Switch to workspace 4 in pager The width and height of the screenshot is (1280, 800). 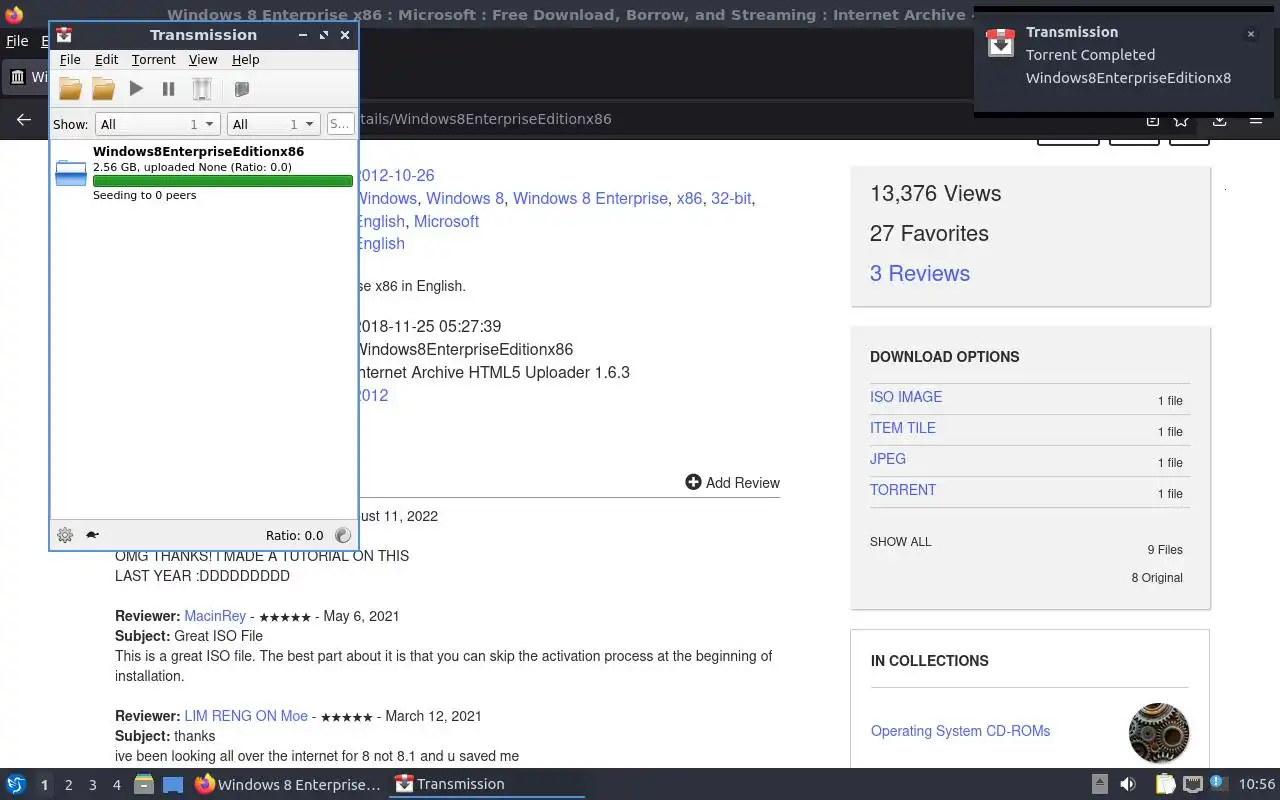coord(117,785)
